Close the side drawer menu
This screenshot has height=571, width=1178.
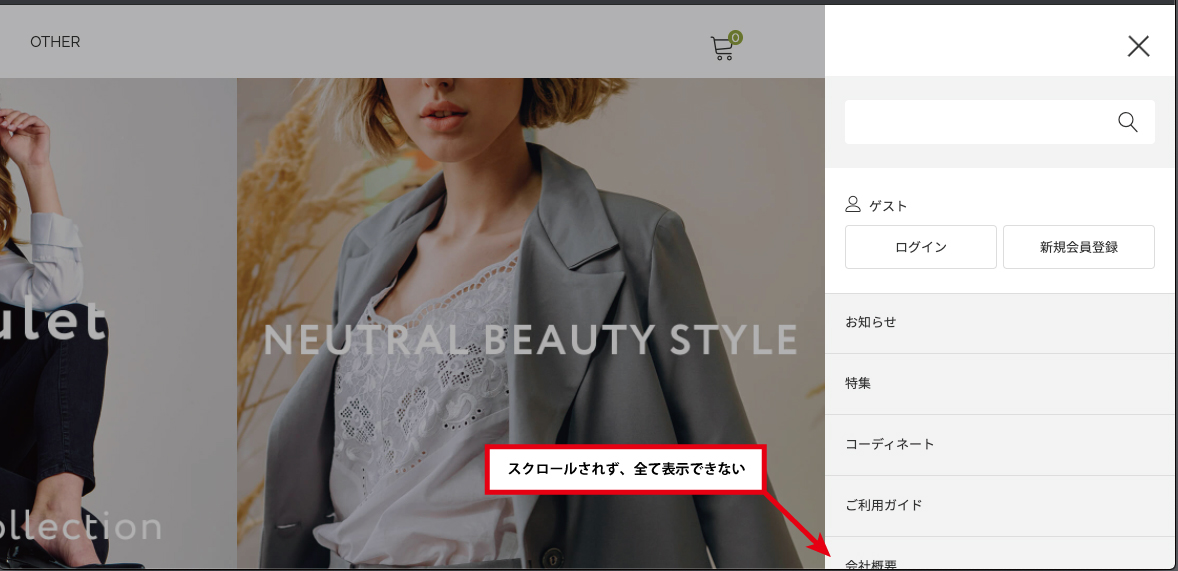(1138, 46)
